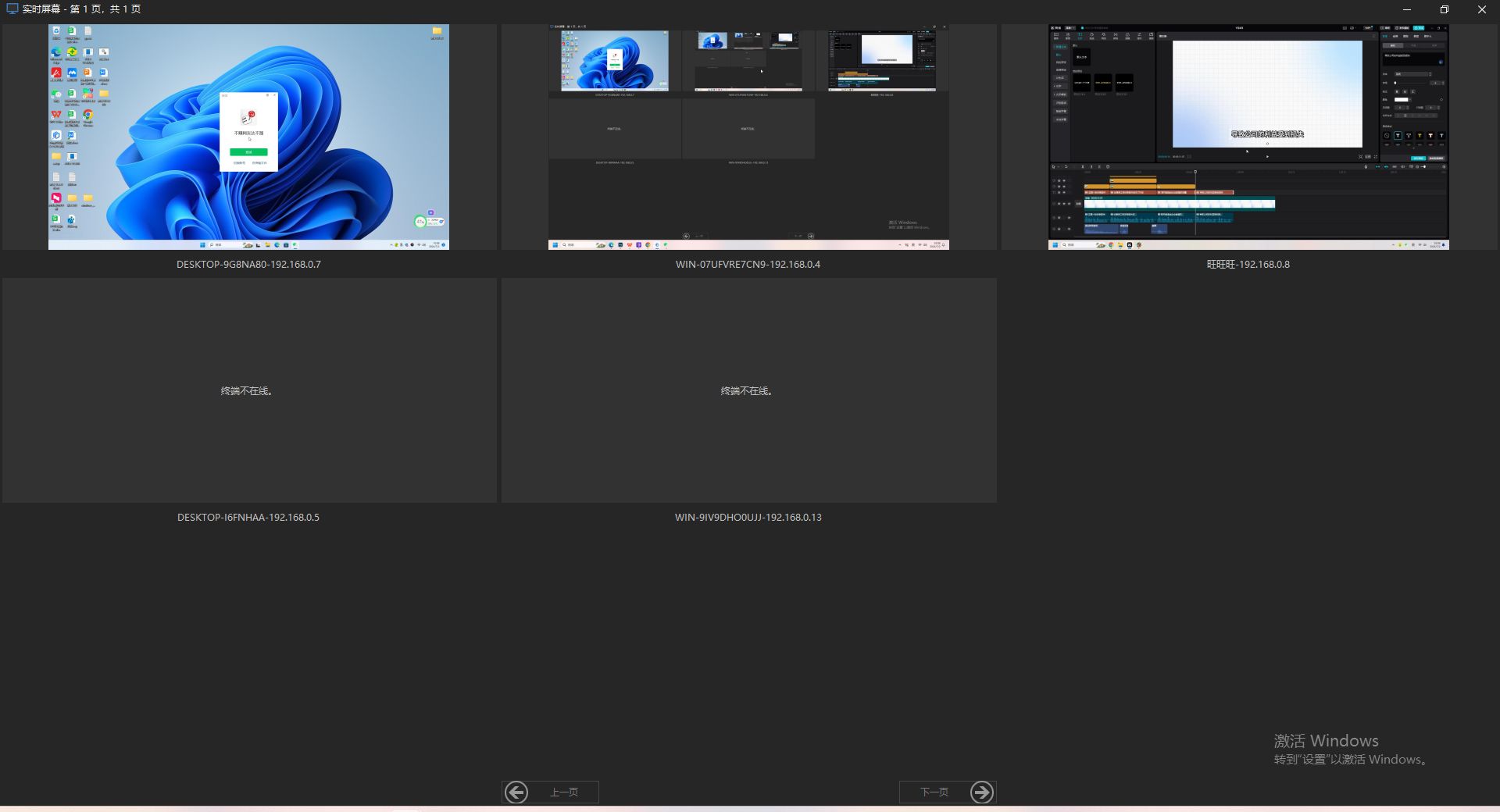Select offline WIN-9IV9DHO0UJJ terminal panel
The height and width of the screenshot is (812, 1500).
748,390
